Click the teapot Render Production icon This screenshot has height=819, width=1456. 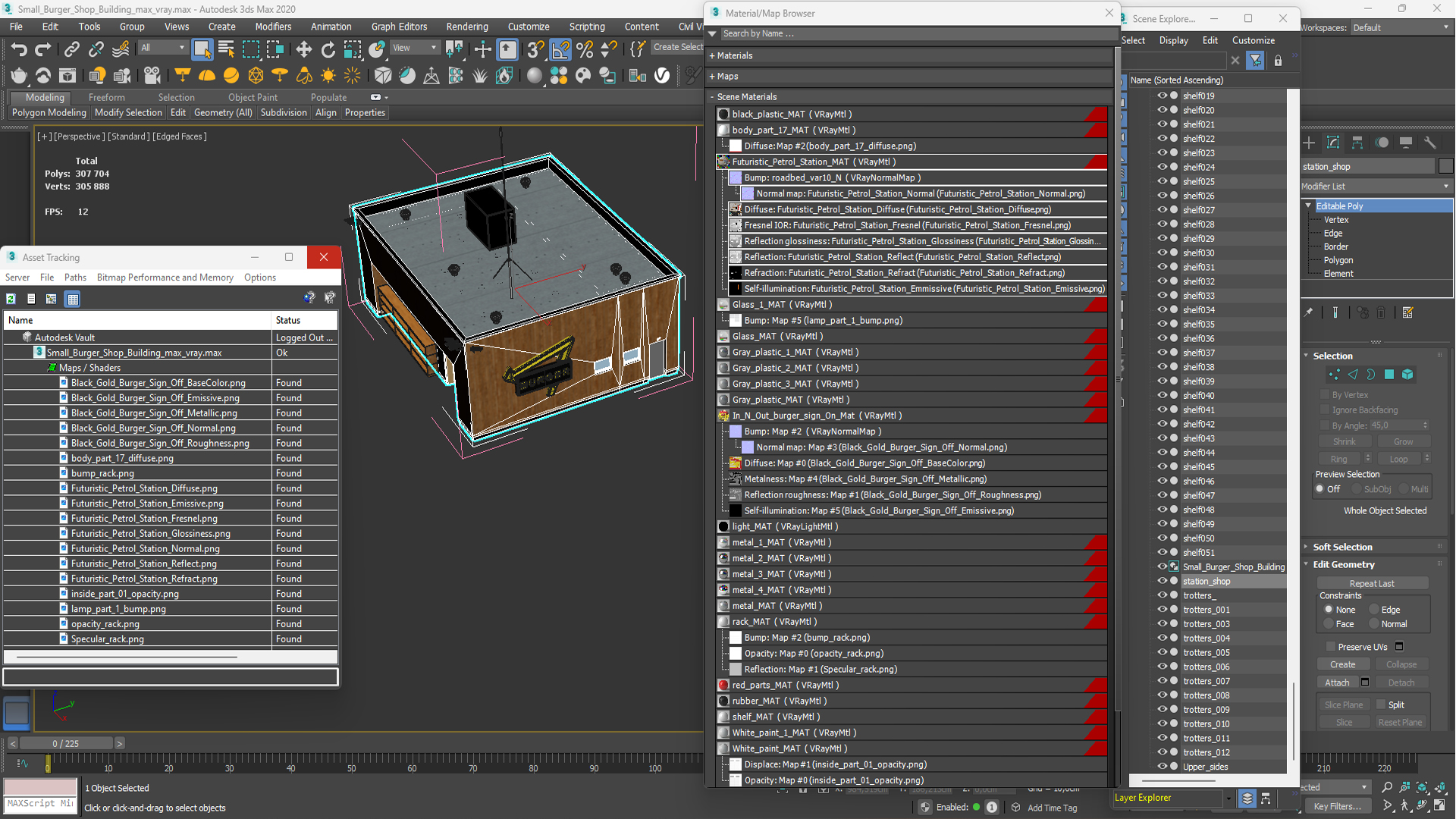pyautogui.click(x=18, y=75)
